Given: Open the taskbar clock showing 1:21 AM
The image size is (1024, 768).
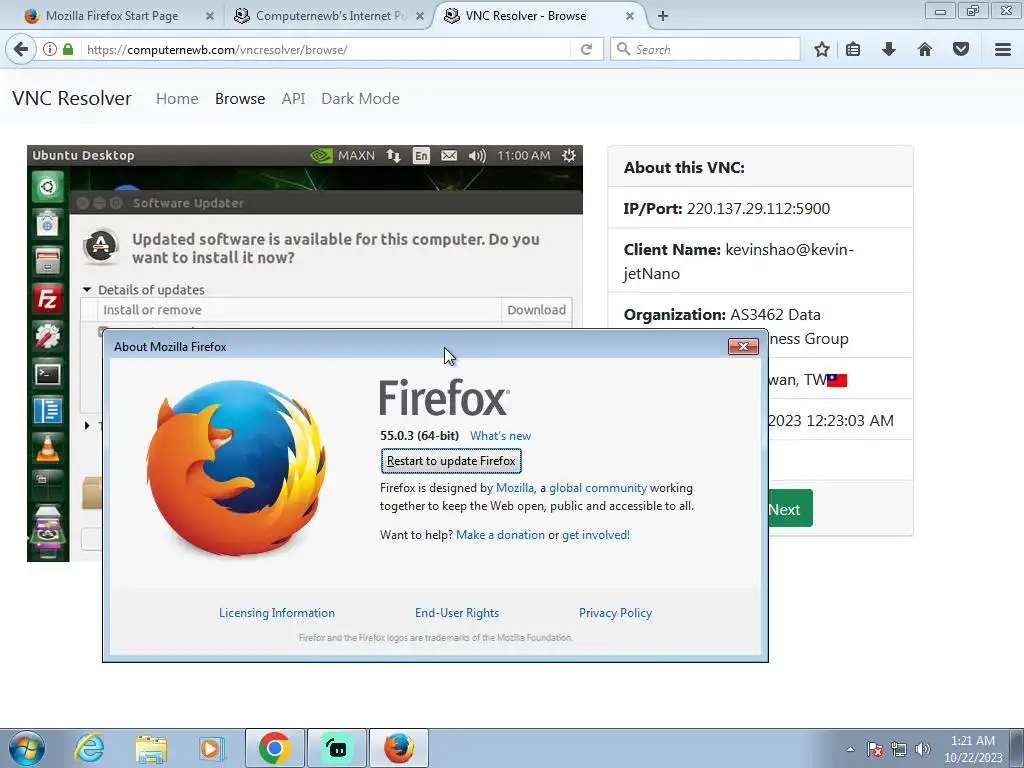Looking at the screenshot, I should [x=972, y=749].
